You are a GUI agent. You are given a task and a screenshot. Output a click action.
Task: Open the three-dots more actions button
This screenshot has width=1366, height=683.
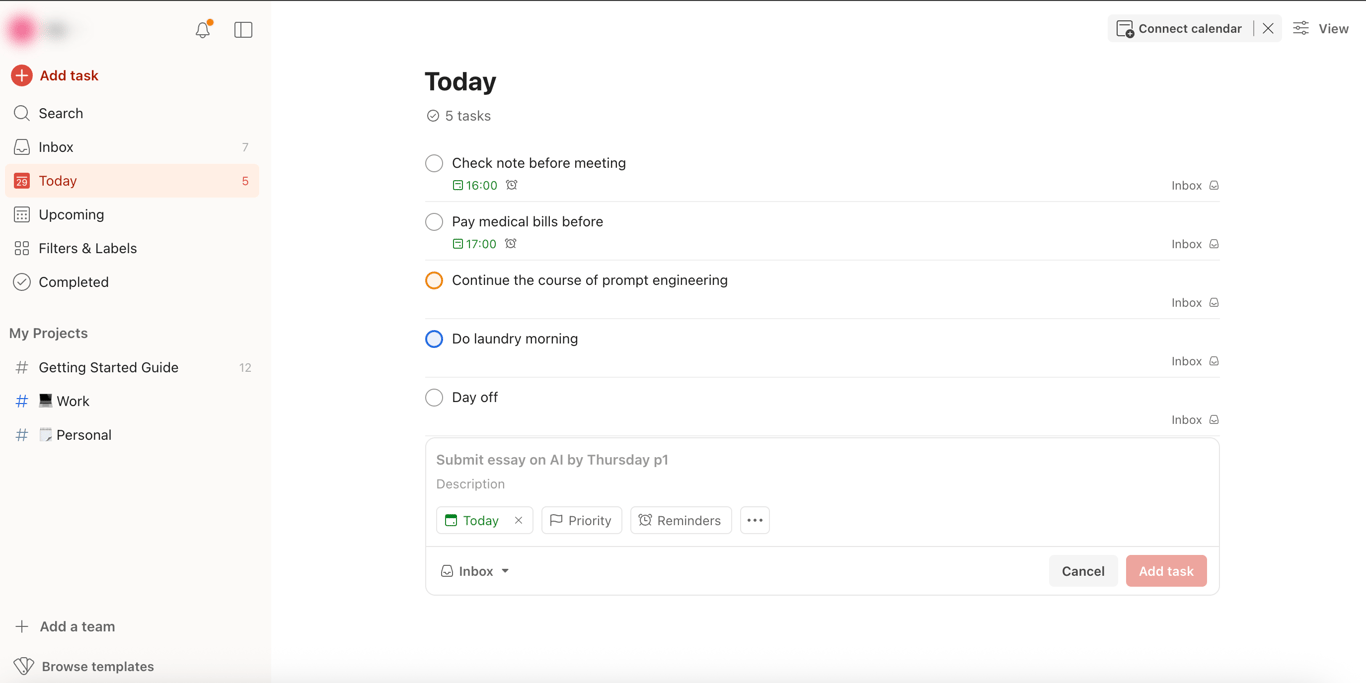[x=755, y=520]
